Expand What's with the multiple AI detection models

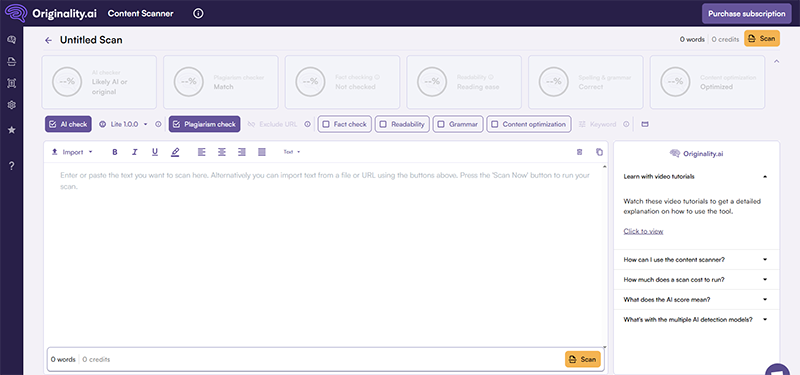696,319
